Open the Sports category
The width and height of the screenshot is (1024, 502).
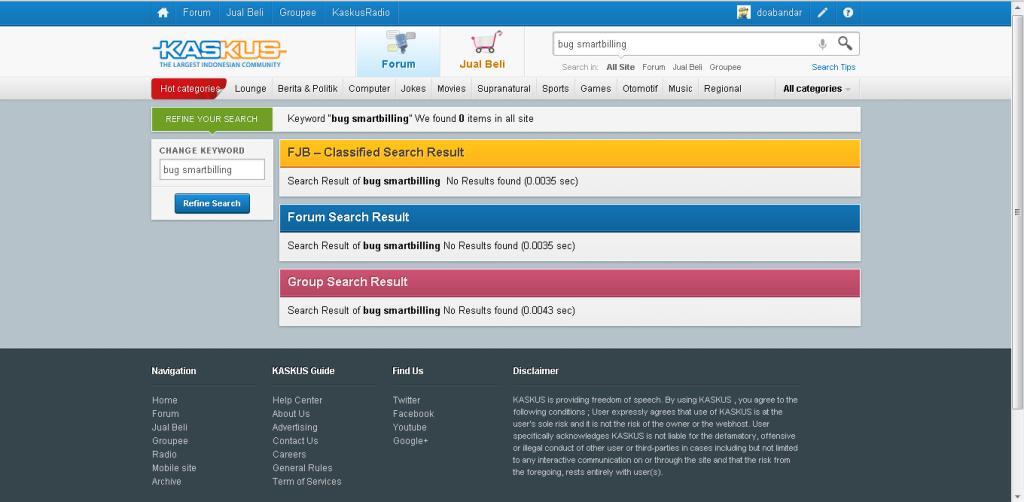(x=555, y=89)
